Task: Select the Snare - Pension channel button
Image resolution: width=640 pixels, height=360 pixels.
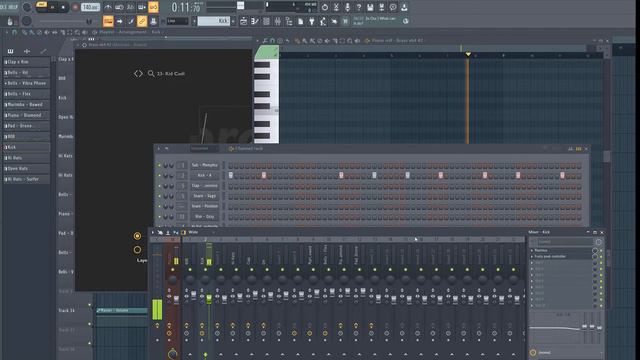Action: (204, 206)
